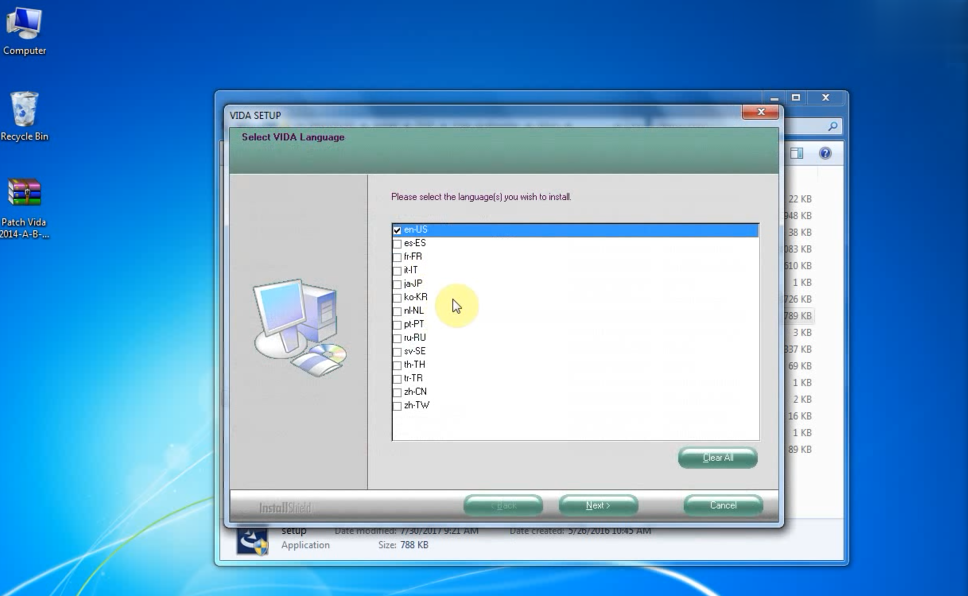Select the Patch Vida archive icon
968x596 pixels.
(24, 208)
